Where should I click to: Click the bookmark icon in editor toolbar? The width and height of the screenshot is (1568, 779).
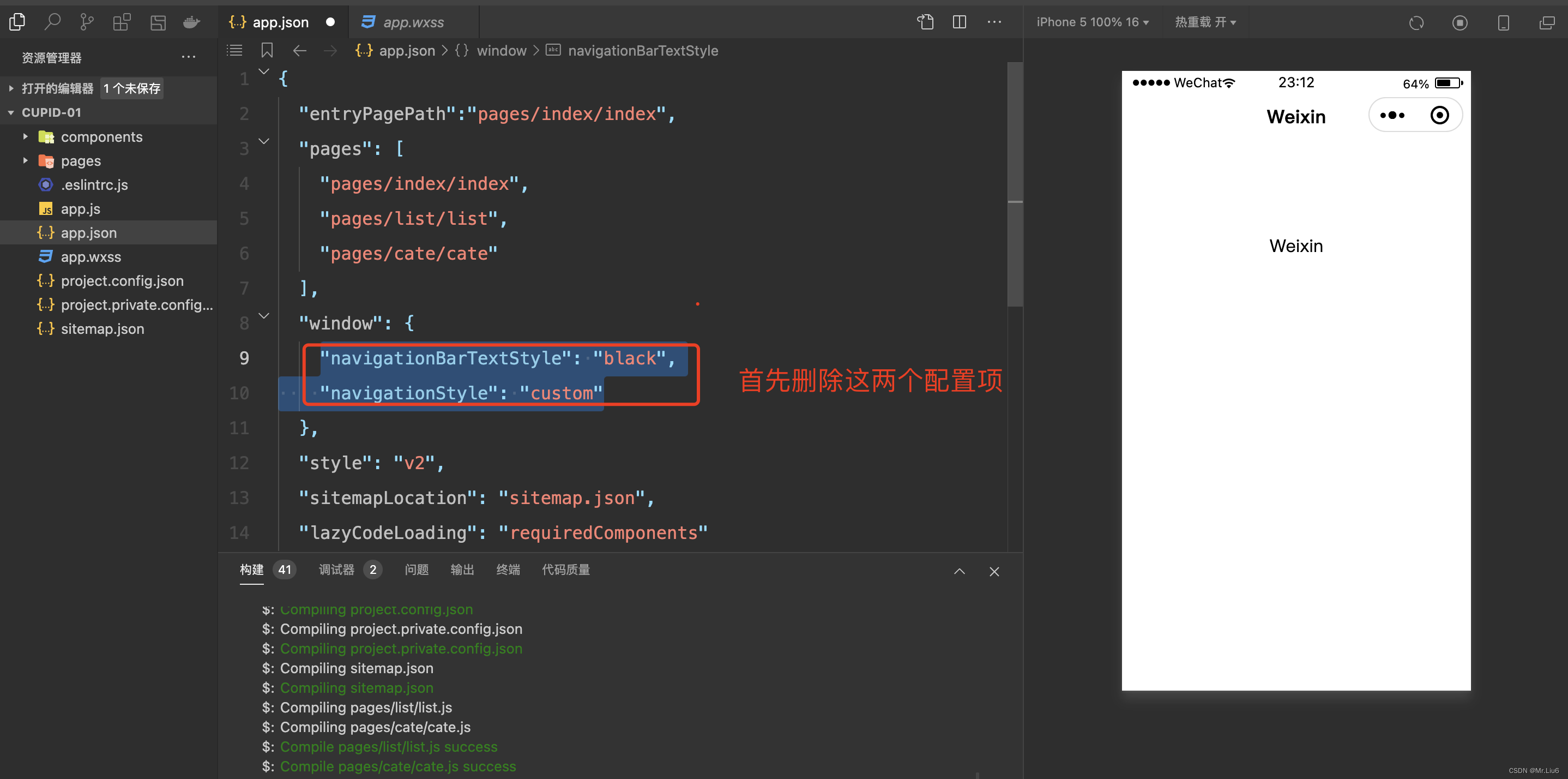(x=267, y=51)
